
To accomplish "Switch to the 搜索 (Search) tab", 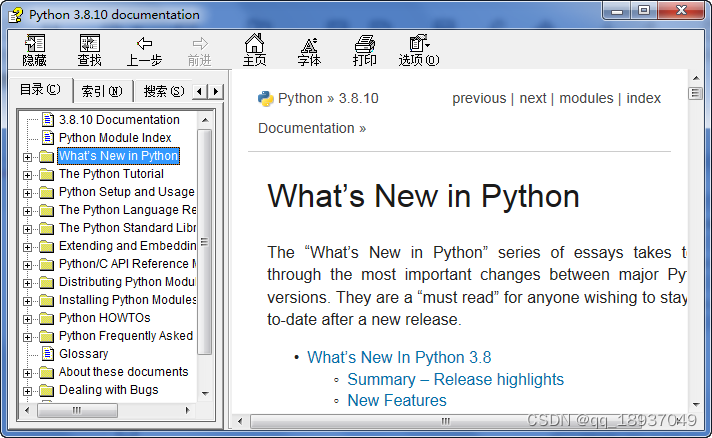I will [x=163, y=91].
